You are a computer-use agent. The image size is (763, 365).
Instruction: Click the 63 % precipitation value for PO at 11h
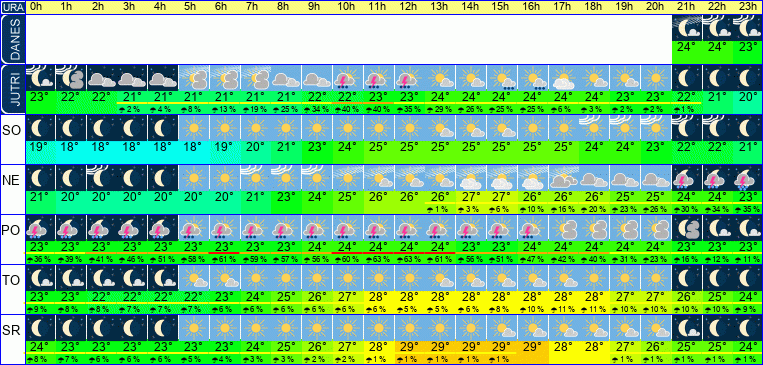click(x=379, y=259)
